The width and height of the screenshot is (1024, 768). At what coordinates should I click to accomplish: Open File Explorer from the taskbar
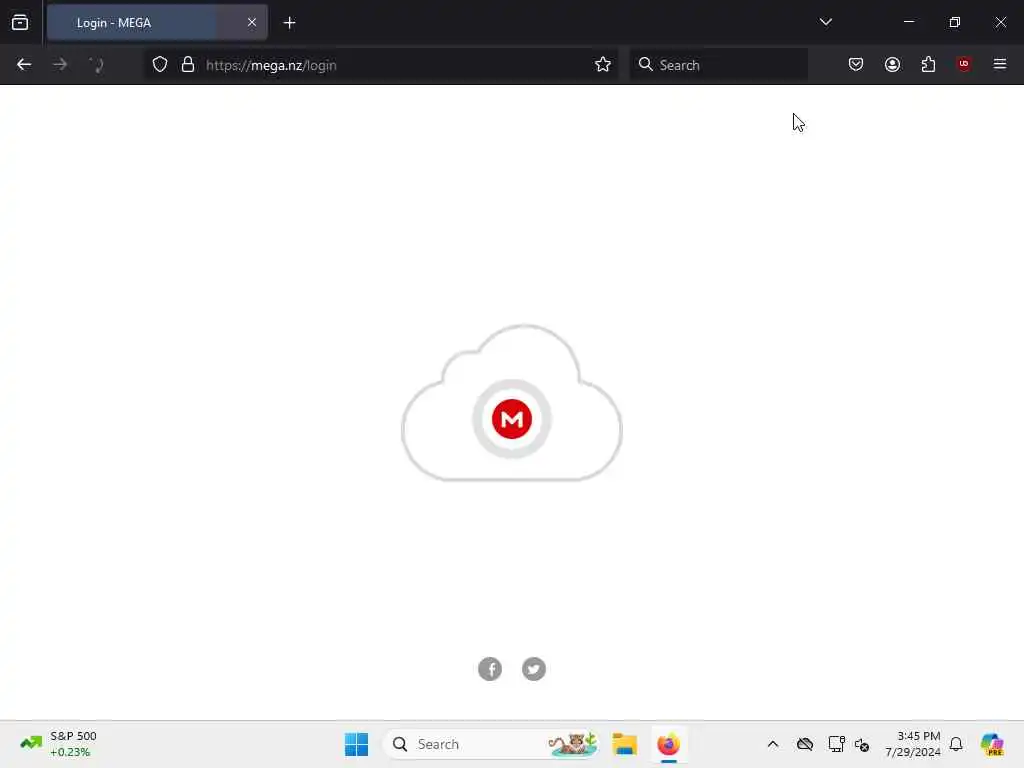click(624, 744)
